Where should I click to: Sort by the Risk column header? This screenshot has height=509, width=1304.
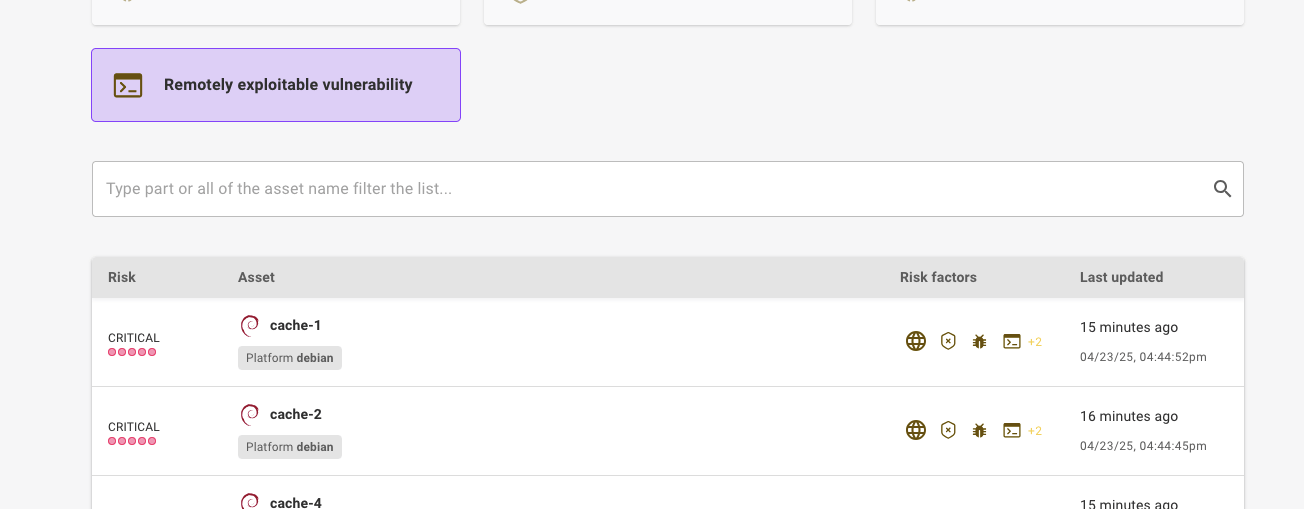122,277
